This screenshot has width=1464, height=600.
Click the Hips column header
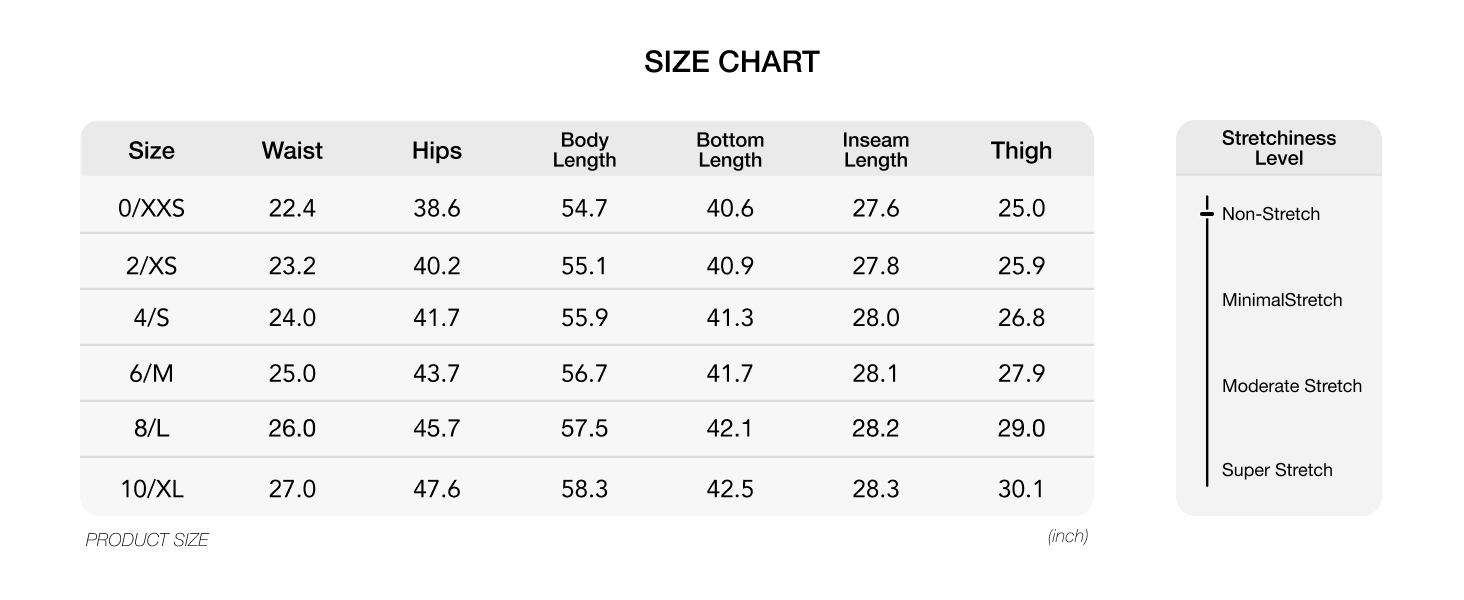tap(437, 150)
